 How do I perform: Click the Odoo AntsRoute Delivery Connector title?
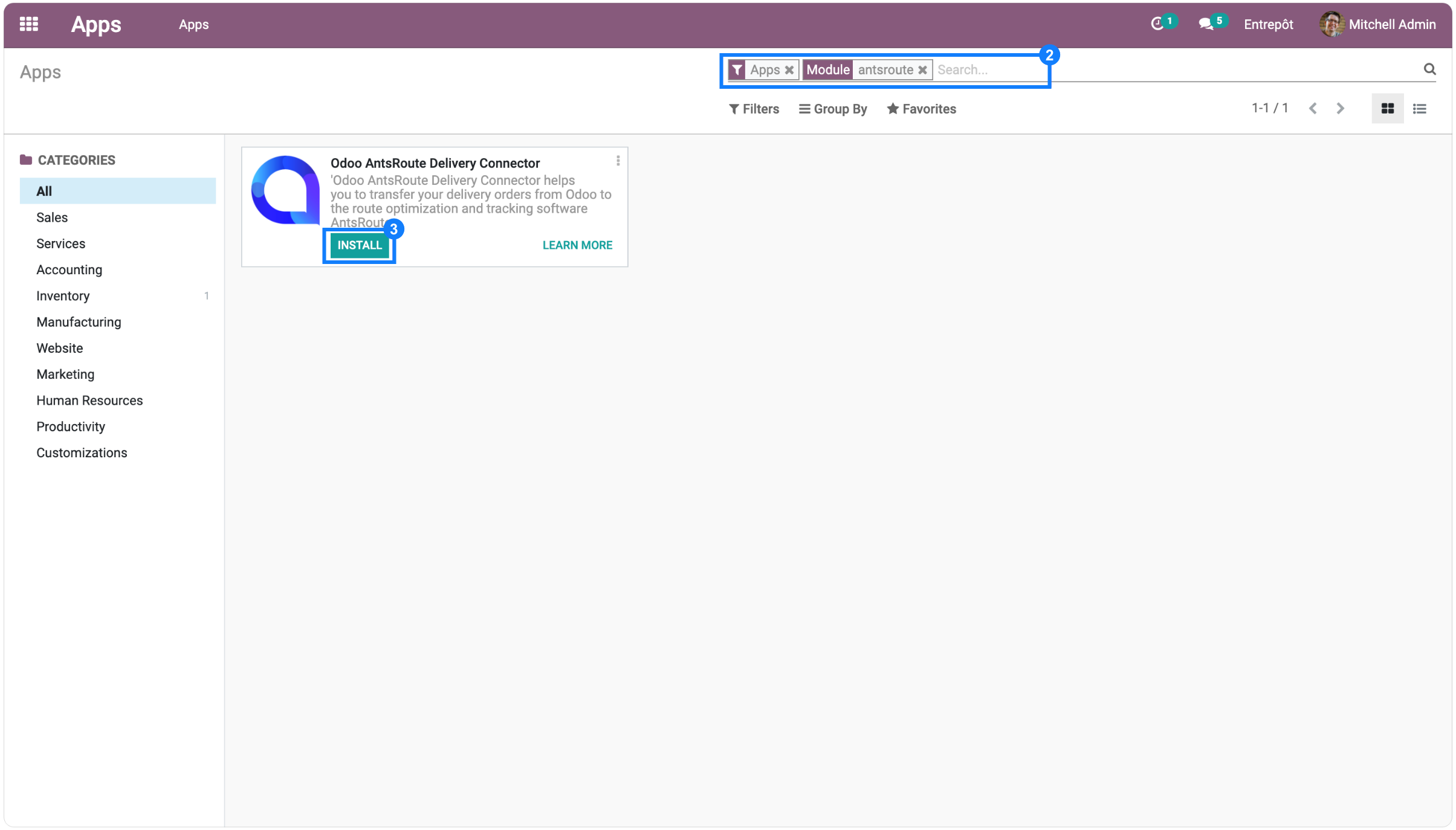point(435,163)
